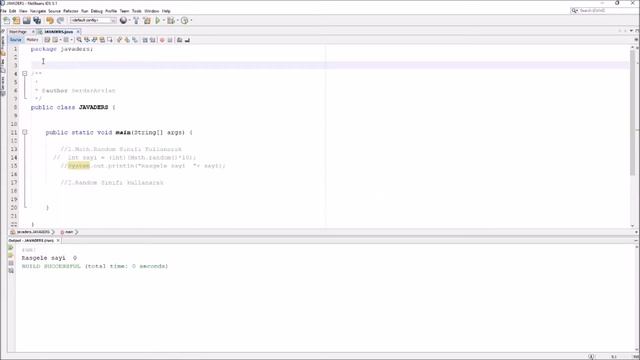Viewport: 640px width, 360px height.
Task: Click the Re-run icon in Output panel
Action: [11, 247]
